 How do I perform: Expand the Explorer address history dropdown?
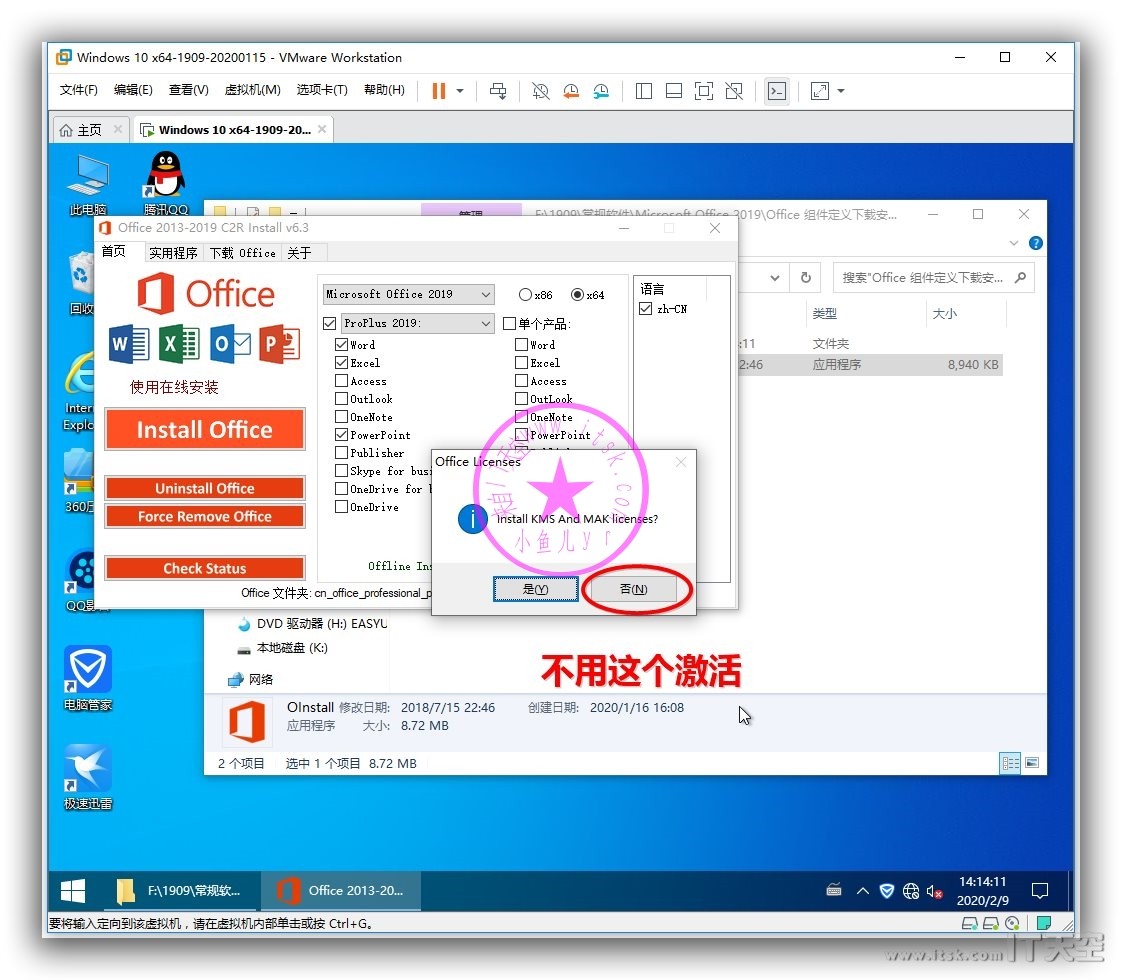(x=775, y=278)
